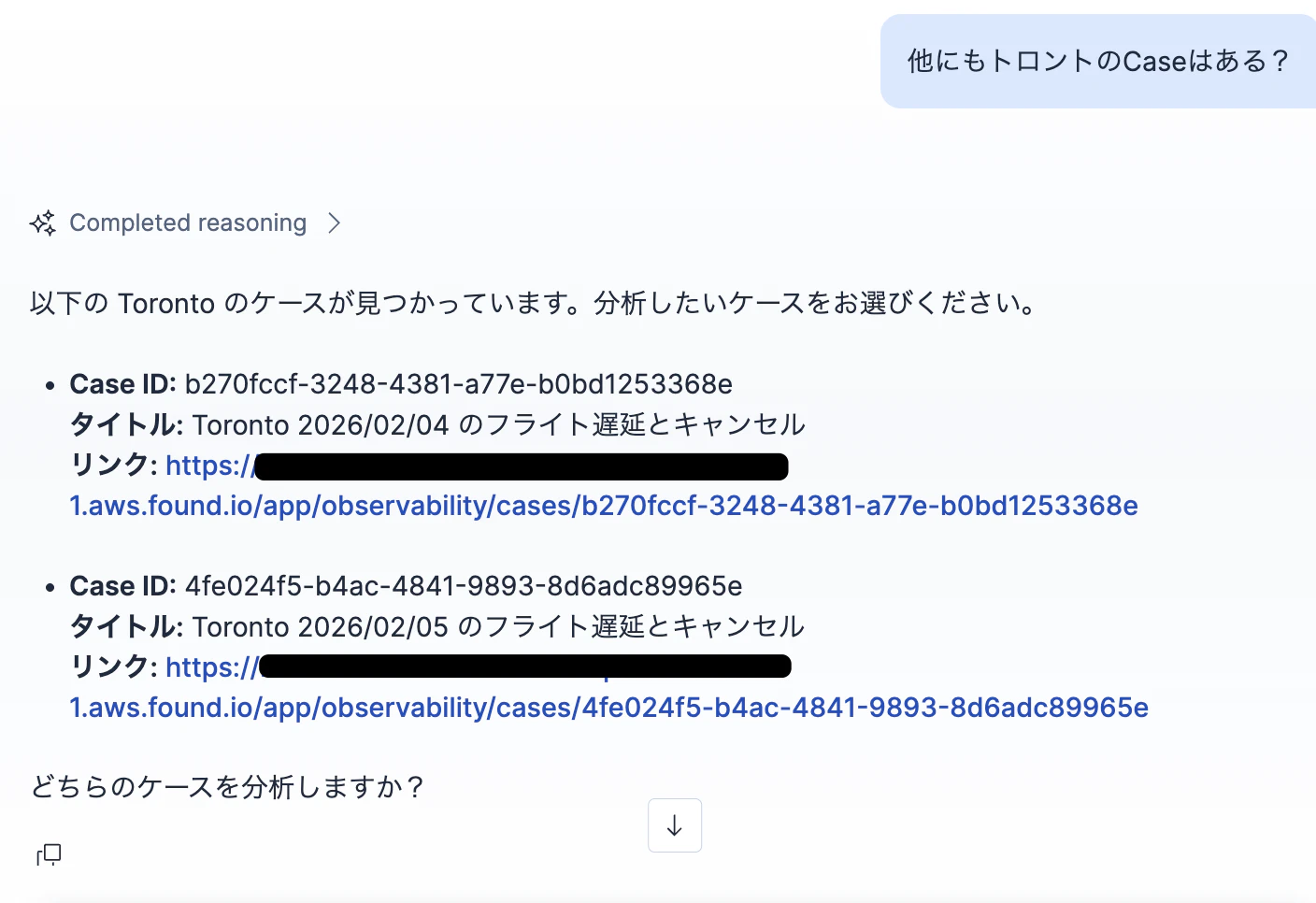This screenshot has height=903, width=1316.
Task: Copy the response with the copy icon
Action: 49,854
